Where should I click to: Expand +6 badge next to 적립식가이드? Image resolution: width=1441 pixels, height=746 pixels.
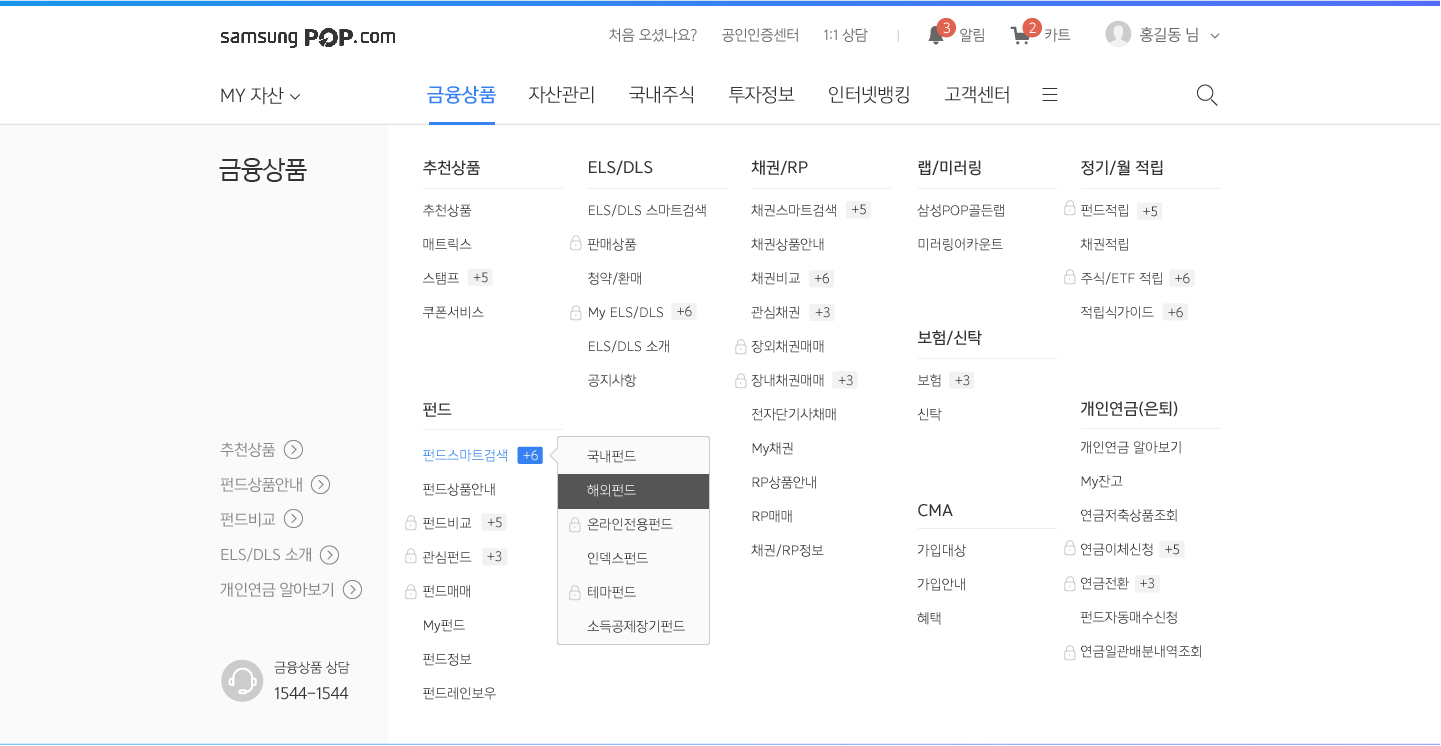[x=1175, y=312]
